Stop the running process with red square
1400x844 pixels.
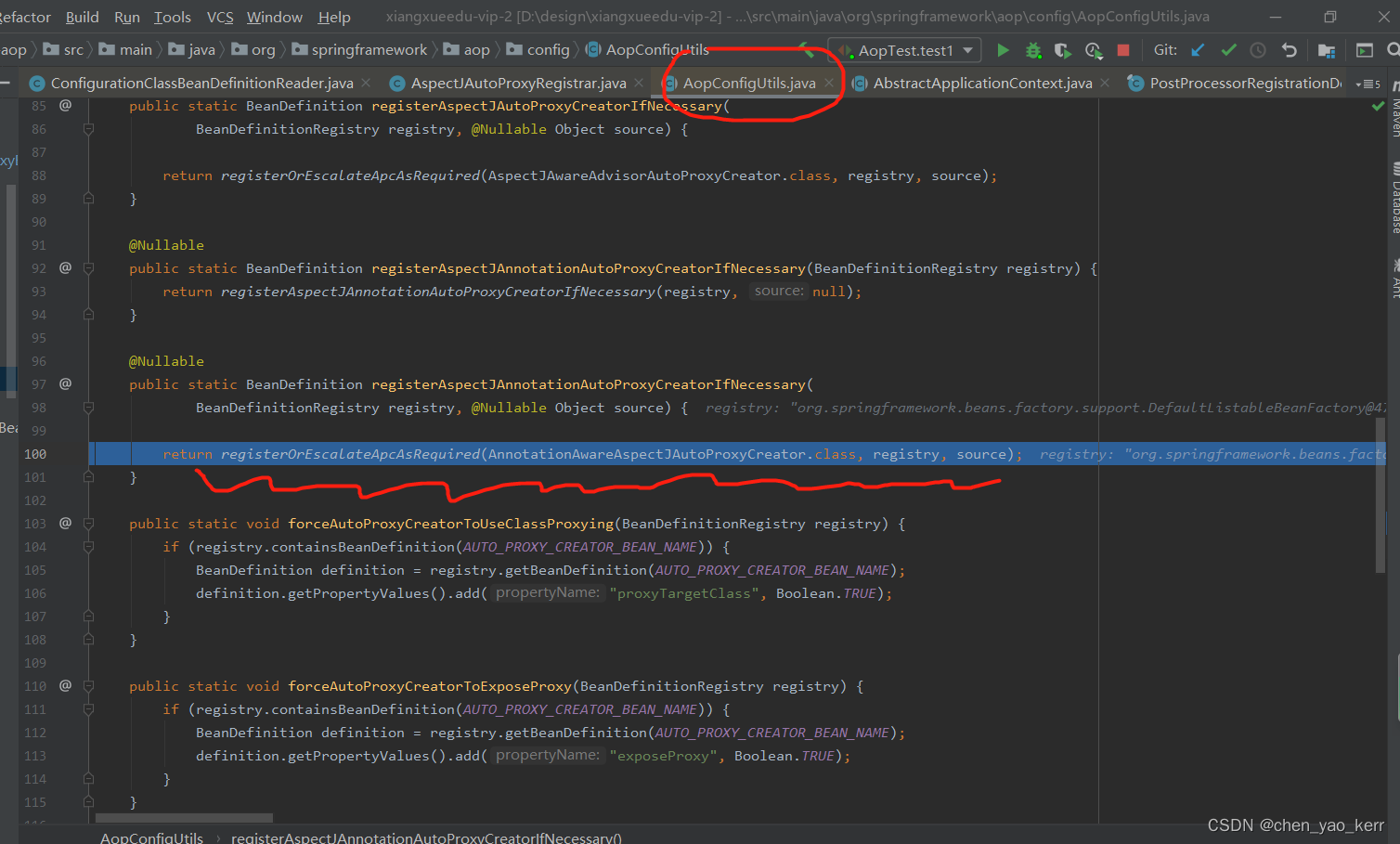(1123, 50)
